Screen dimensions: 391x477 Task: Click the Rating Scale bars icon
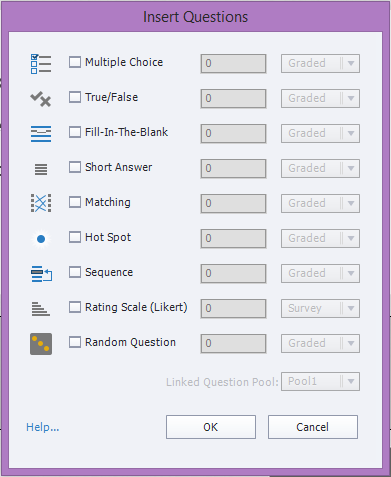(41, 309)
